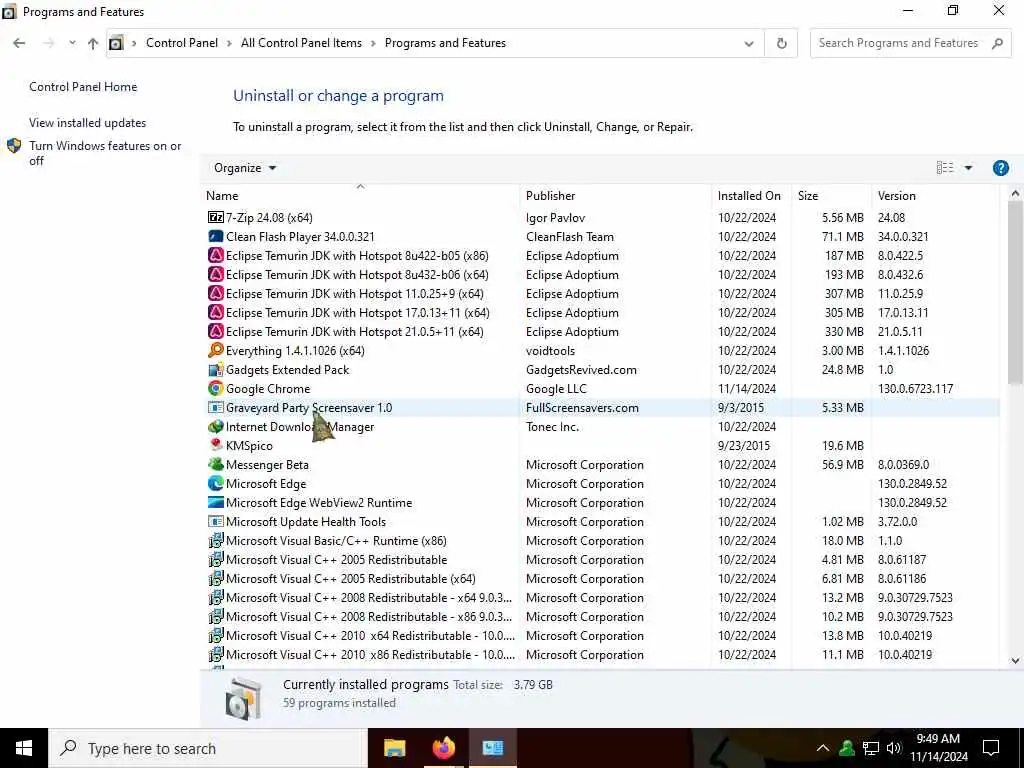Click the scrollbar down arrow
Screen dimensions: 1024x768
pyautogui.click(x=1014, y=660)
